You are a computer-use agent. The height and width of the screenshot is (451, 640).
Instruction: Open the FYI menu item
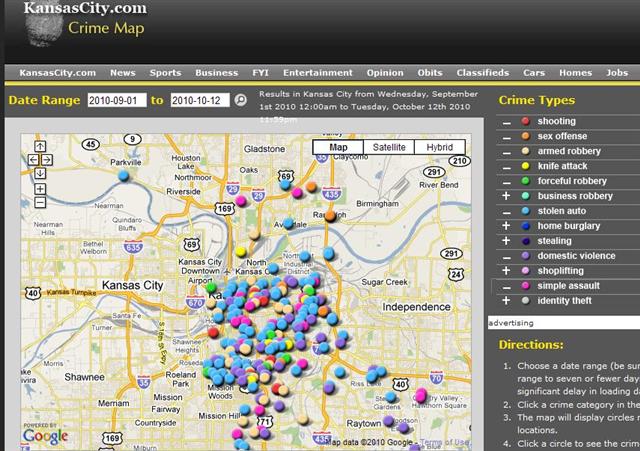coord(260,73)
